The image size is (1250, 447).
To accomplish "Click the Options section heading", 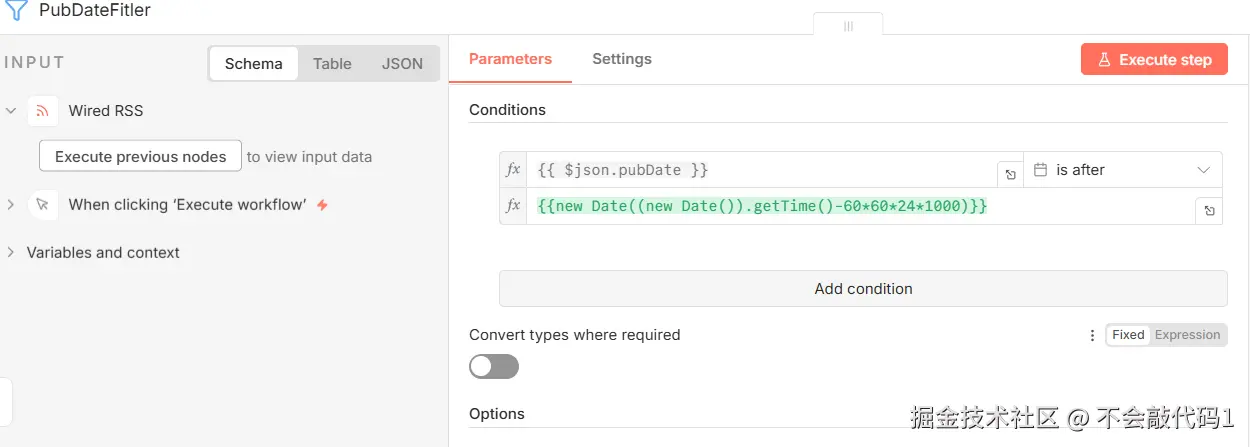I will point(497,414).
